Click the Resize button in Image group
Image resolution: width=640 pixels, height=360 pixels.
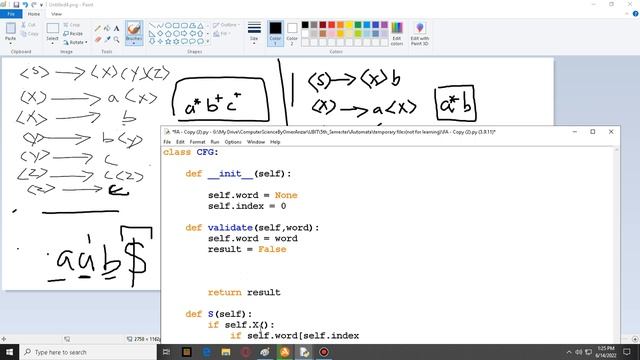tap(73, 33)
